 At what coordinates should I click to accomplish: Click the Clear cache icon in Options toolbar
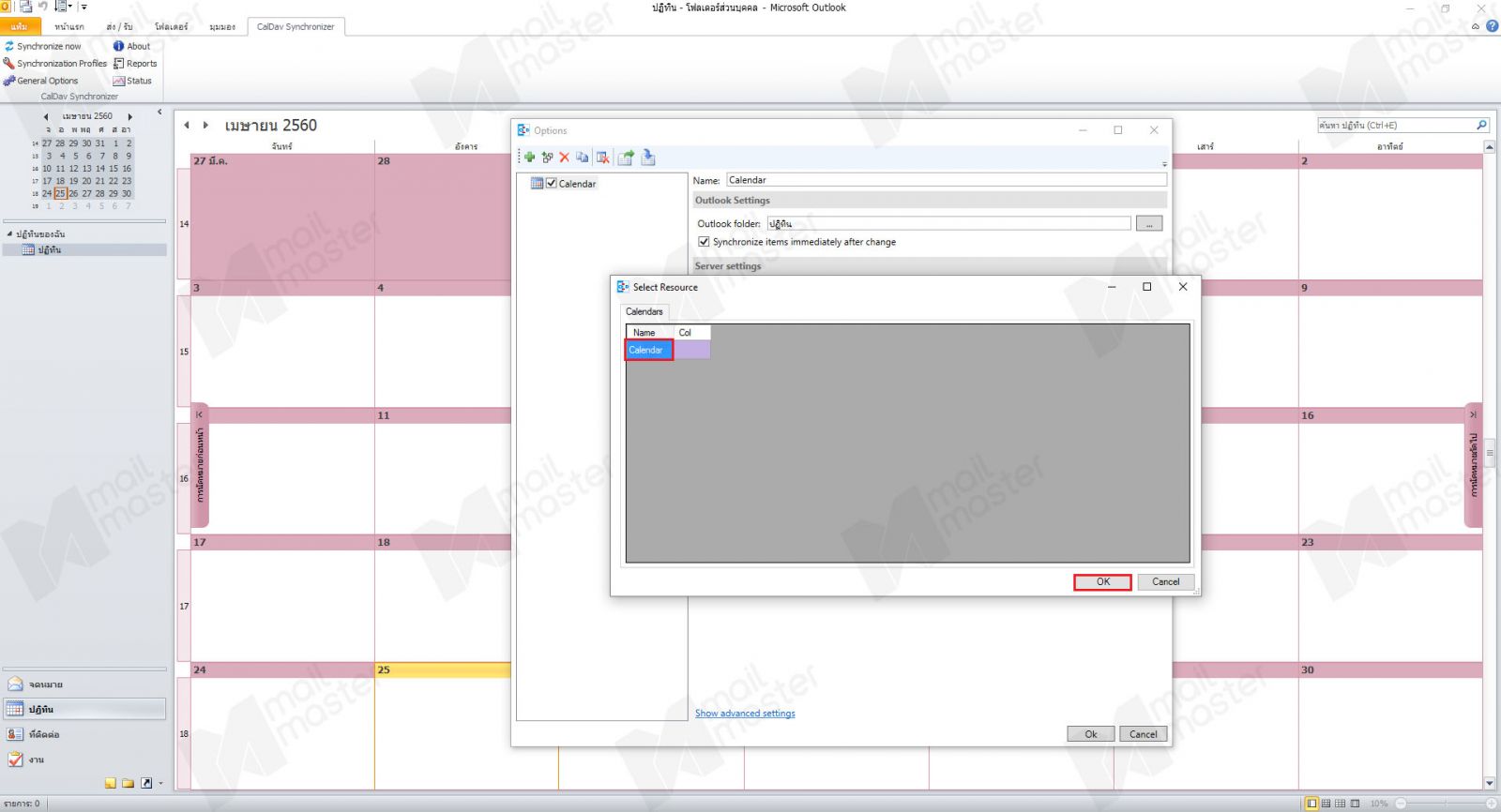pos(603,158)
